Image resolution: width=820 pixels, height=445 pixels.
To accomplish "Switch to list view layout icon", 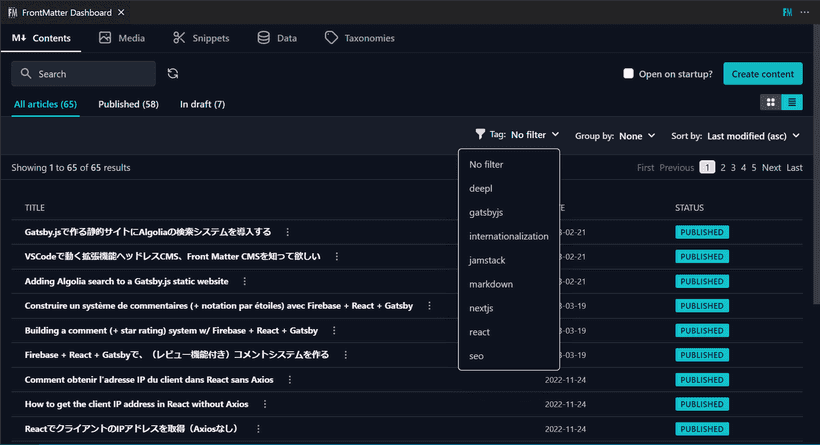I will coord(791,102).
